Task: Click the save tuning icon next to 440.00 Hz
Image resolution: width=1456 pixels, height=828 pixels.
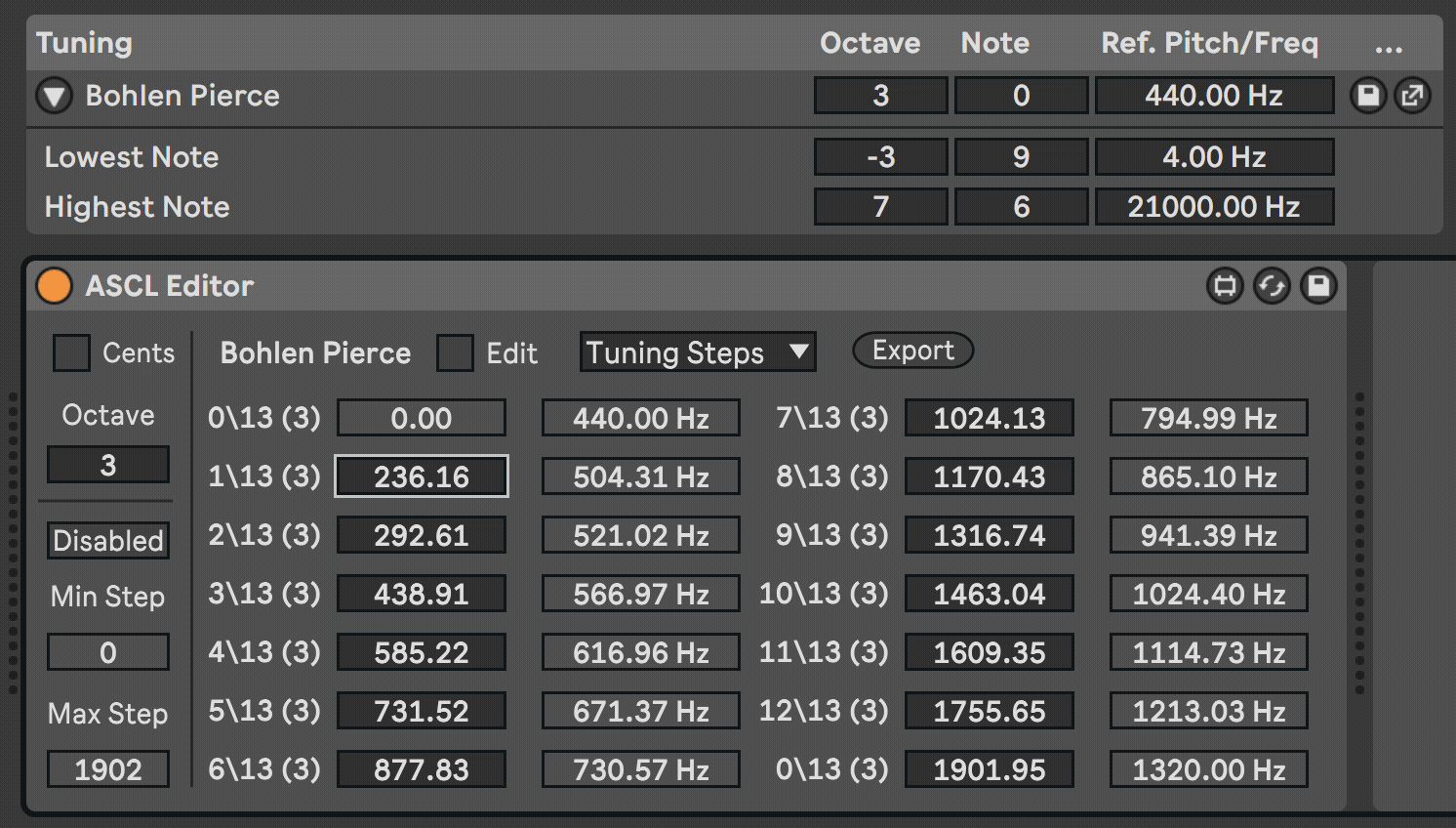Action: tap(1368, 96)
